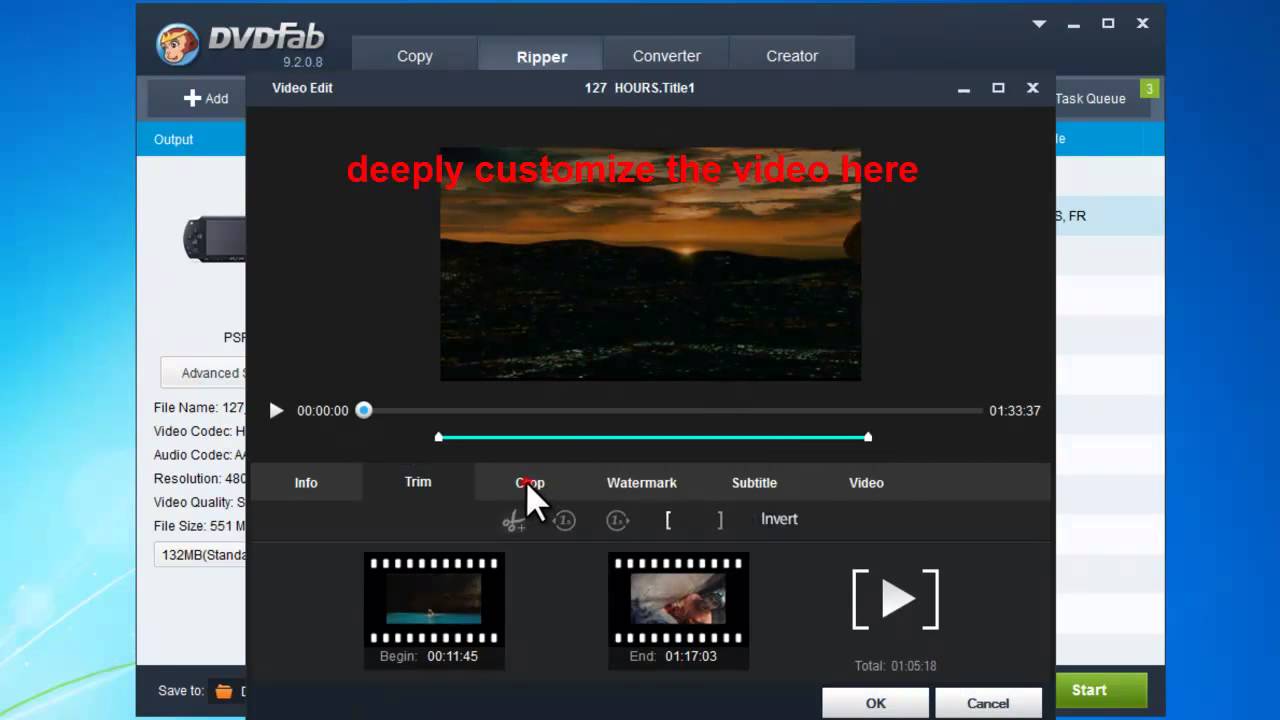Step forward one second icon

(x=617, y=520)
